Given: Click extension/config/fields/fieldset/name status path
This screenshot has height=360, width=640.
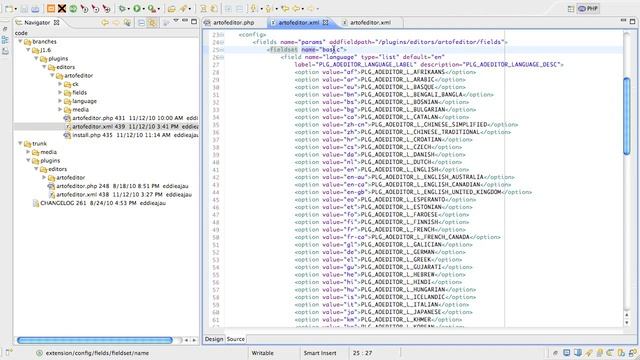Looking at the screenshot, I should (97, 353).
